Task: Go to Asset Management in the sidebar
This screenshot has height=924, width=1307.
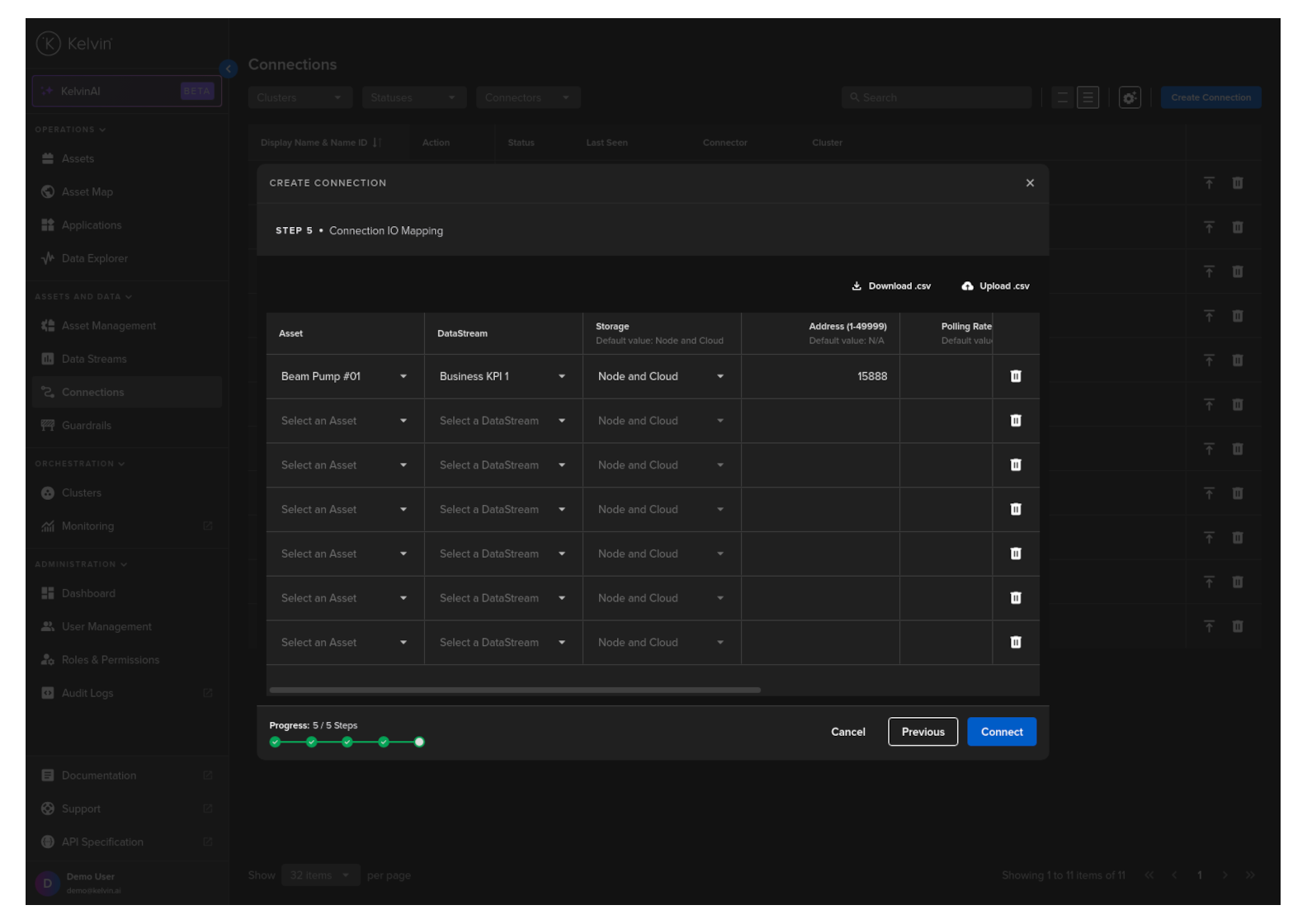Action: coord(108,326)
